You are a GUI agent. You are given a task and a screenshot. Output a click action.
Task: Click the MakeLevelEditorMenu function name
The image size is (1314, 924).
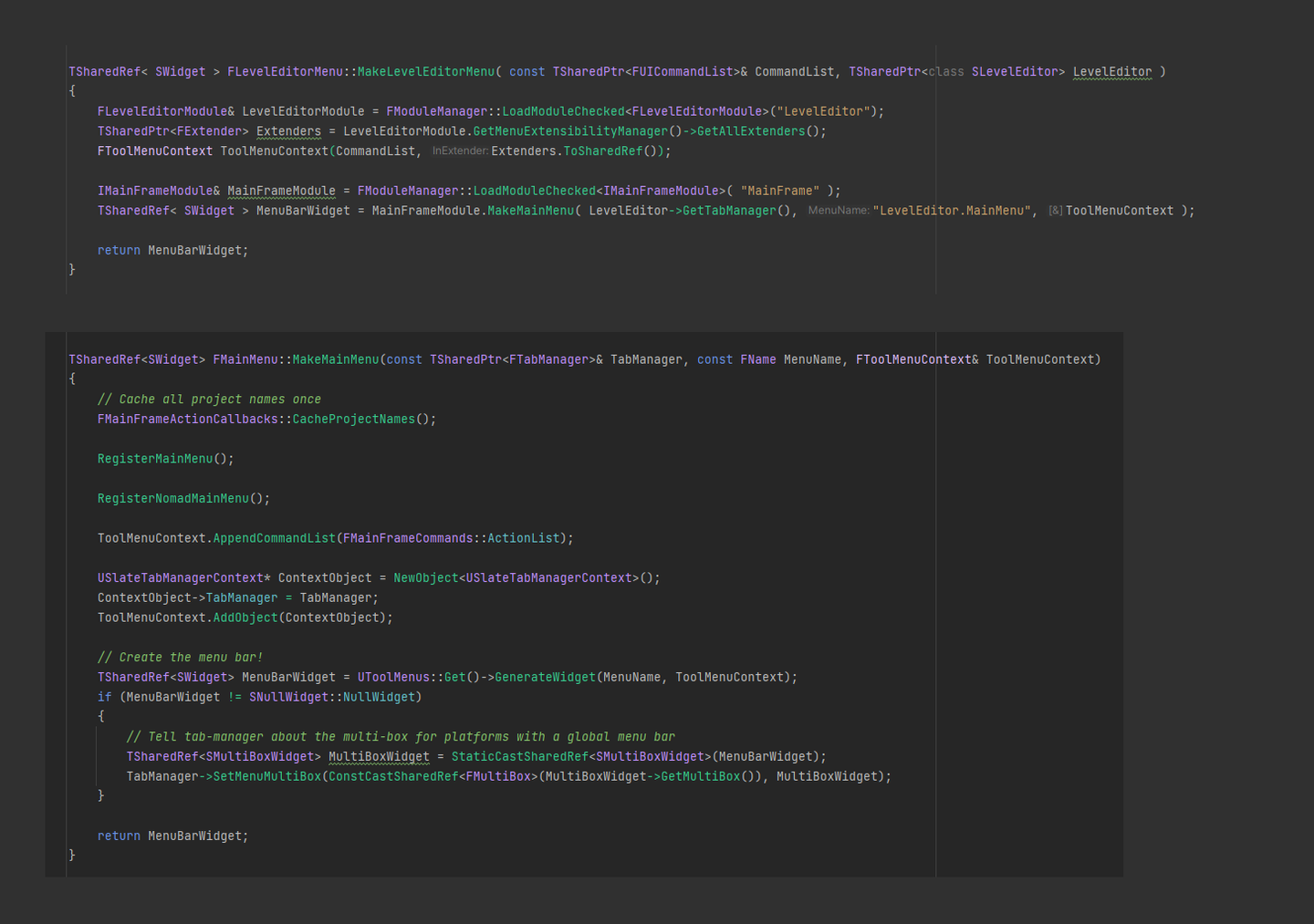pyautogui.click(x=426, y=71)
